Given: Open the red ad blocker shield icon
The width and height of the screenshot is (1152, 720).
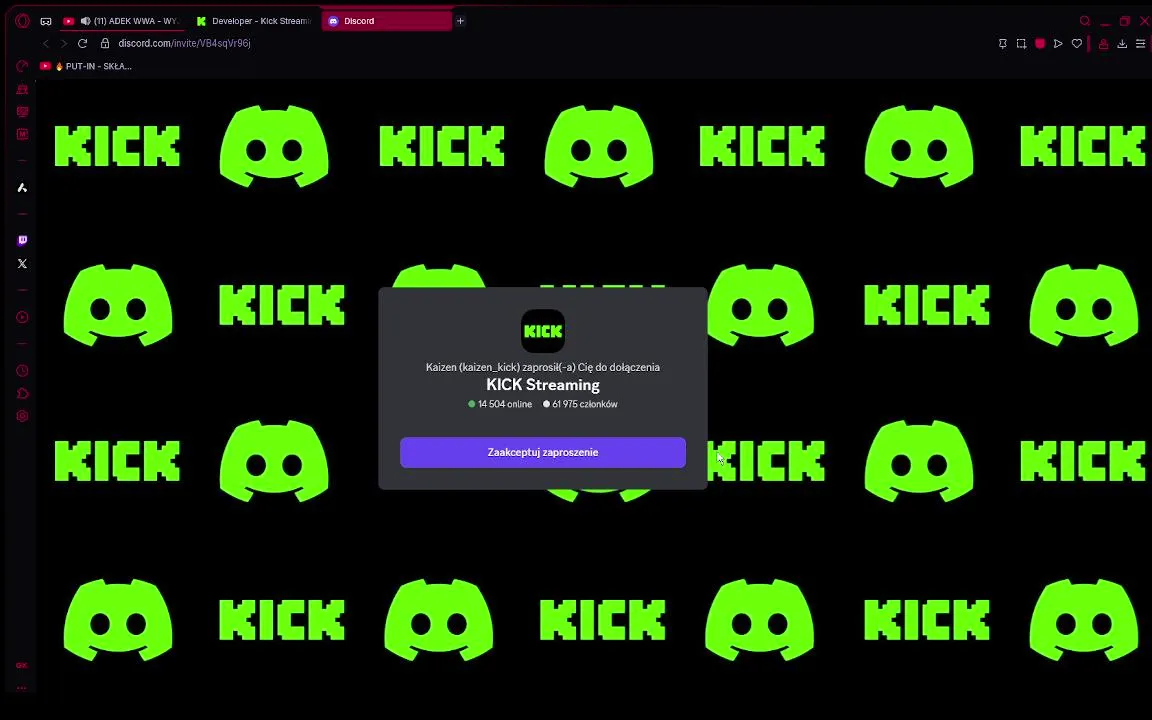Looking at the screenshot, I should coord(1040,43).
